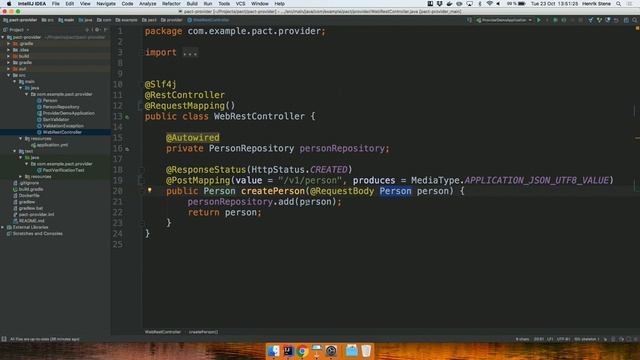Click gutter icon on line 16
Viewport: 640px width, 360px height.
(x=127, y=149)
